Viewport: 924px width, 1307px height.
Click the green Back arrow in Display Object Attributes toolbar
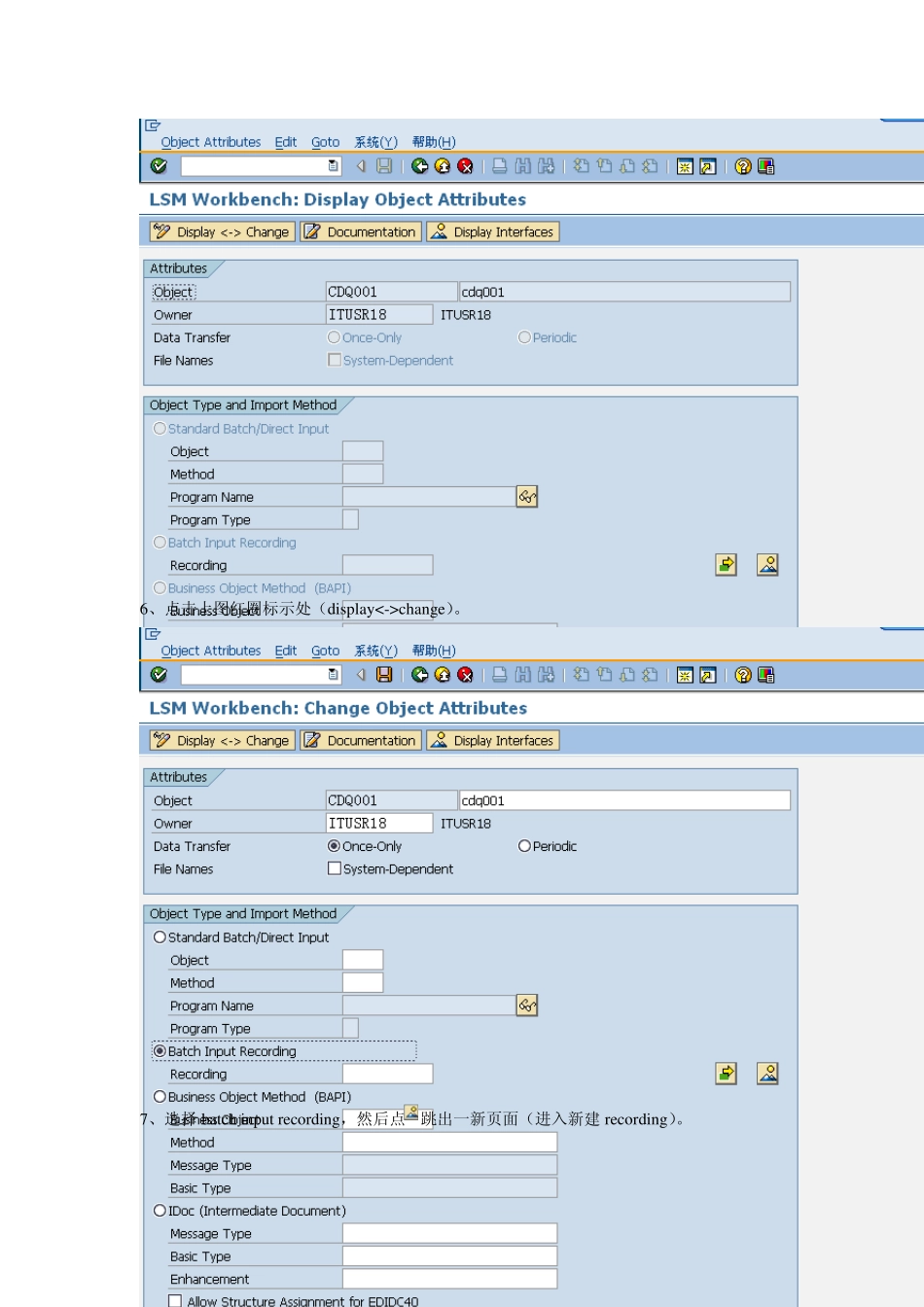419,166
